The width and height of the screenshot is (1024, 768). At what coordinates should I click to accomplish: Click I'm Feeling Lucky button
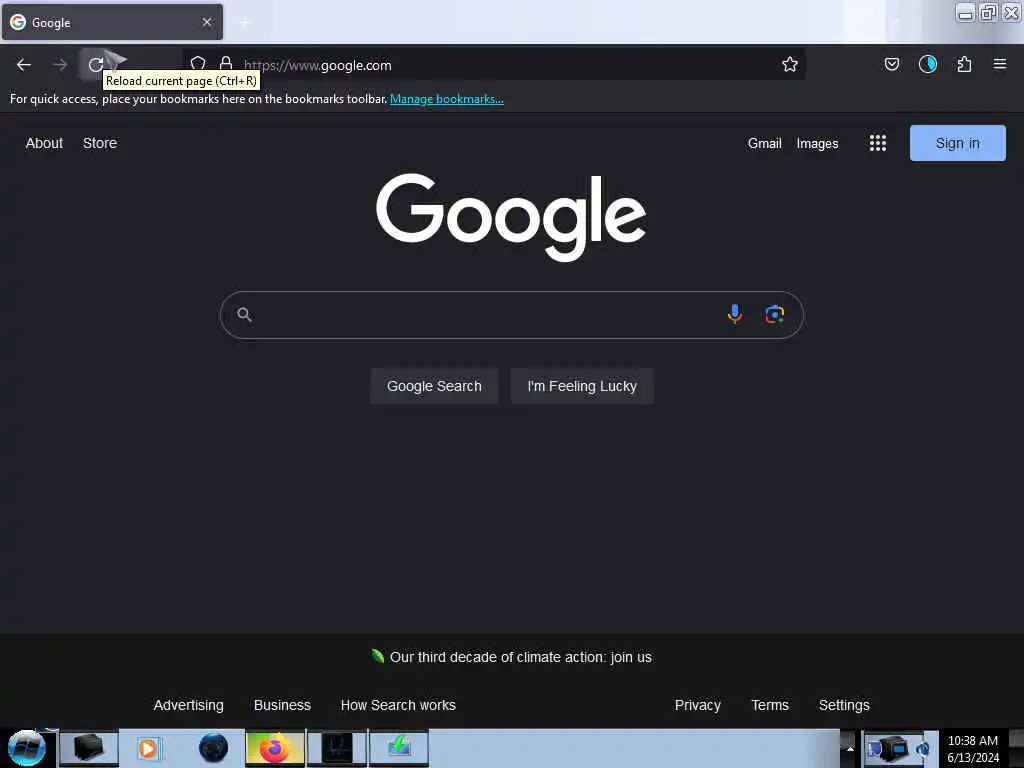click(x=582, y=386)
